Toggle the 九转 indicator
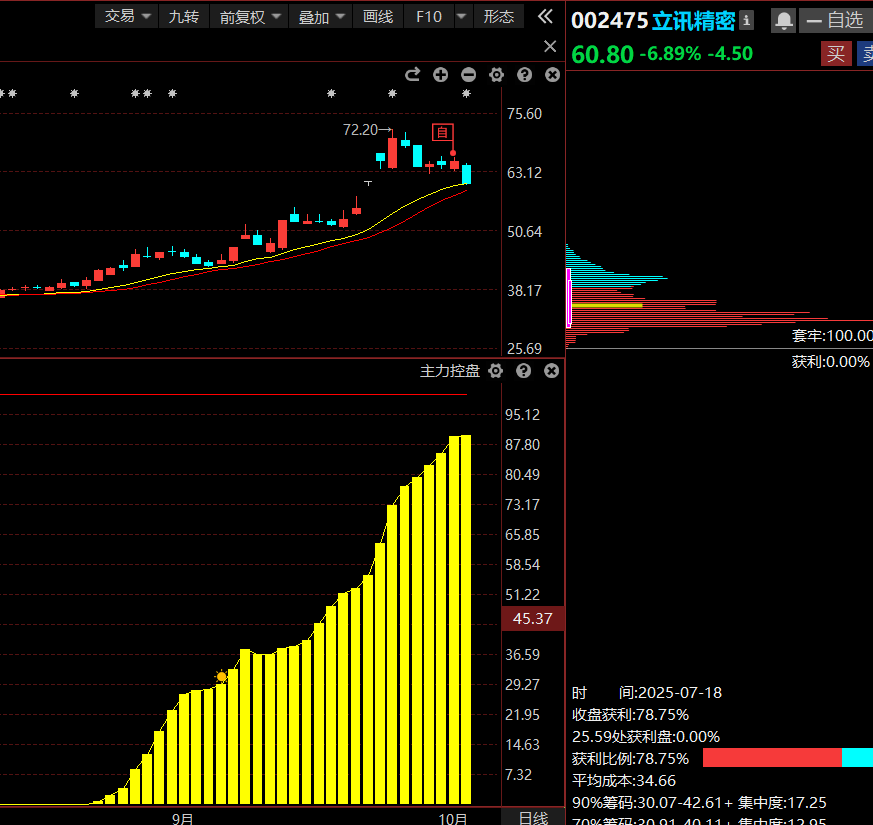 pyautogui.click(x=183, y=16)
